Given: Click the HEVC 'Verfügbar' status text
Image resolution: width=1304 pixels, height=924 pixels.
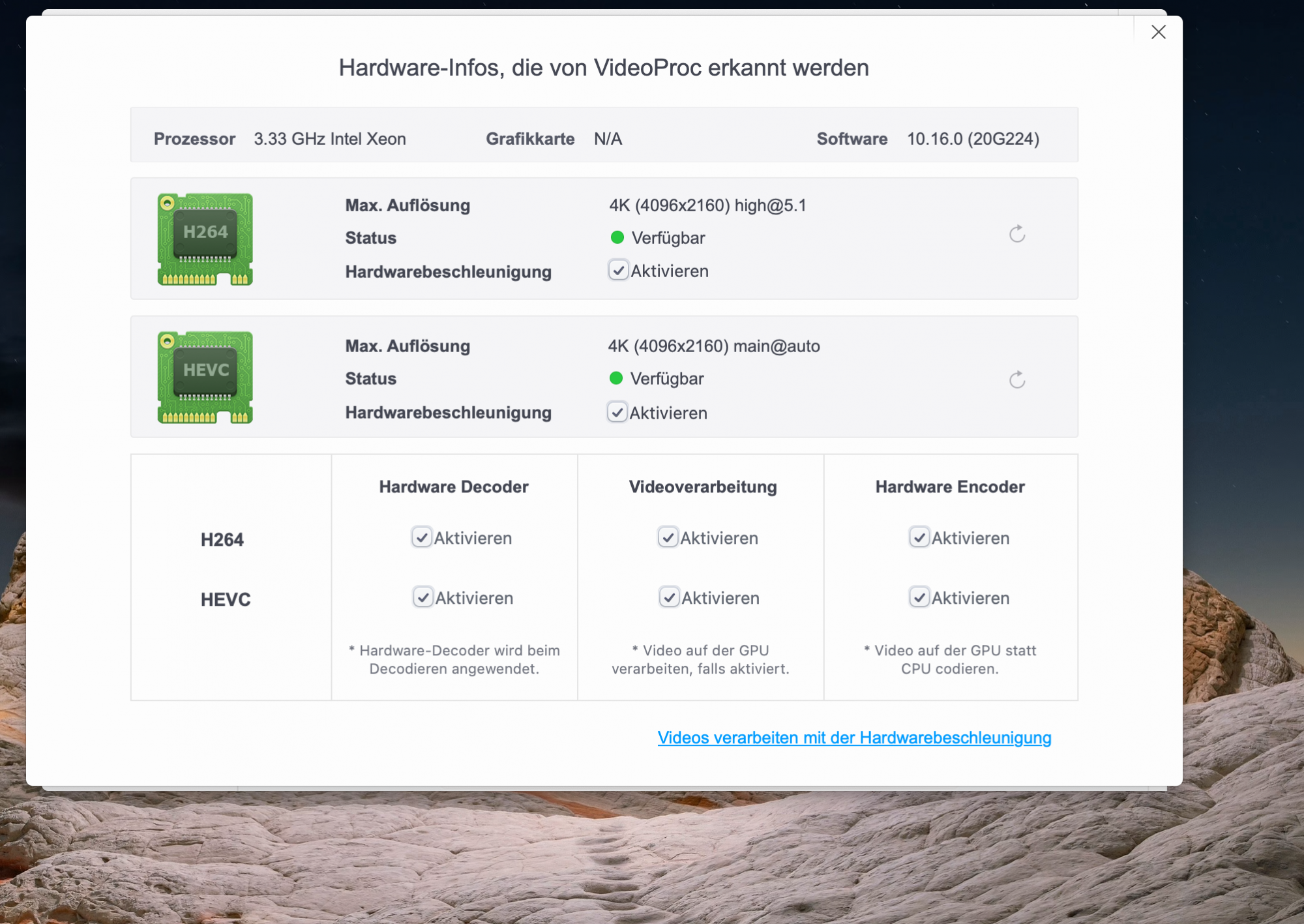Looking at the screenshot, I should coord(667,379).
